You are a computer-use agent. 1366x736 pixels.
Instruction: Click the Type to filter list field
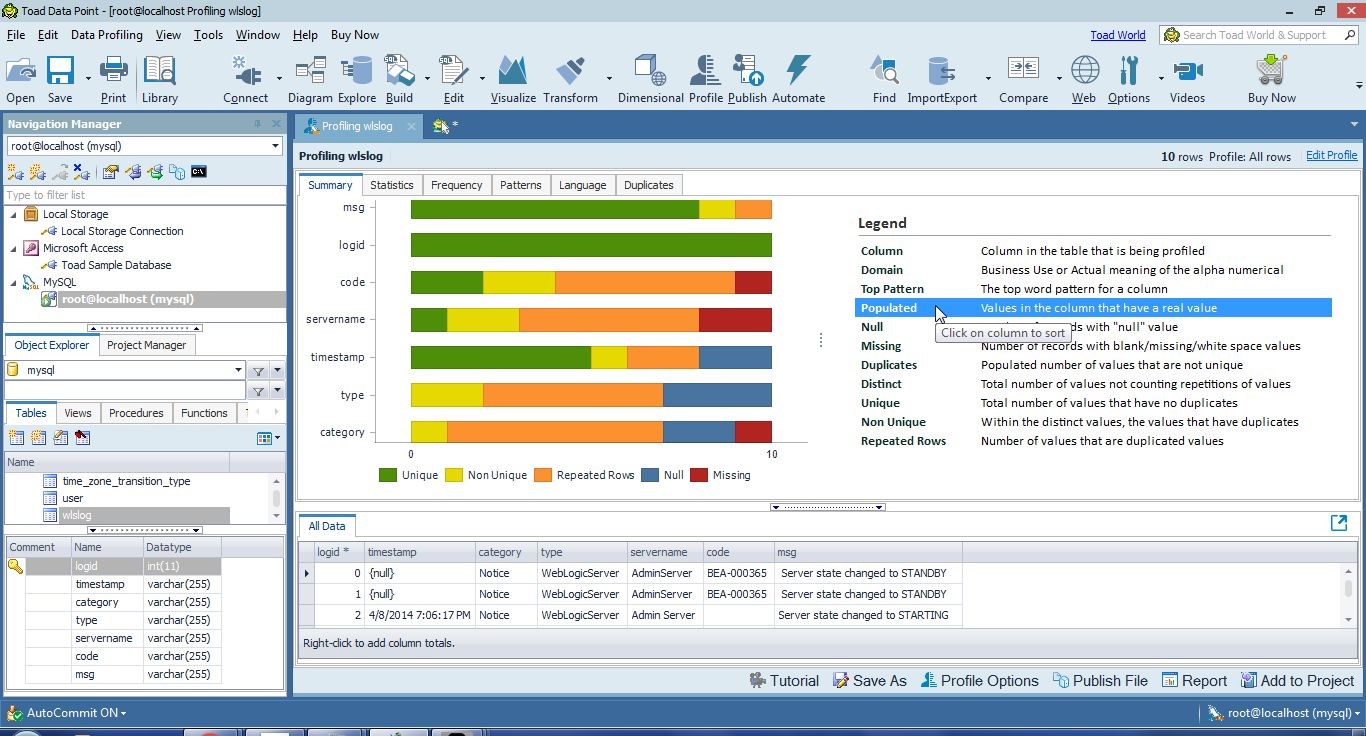[144, 195]
